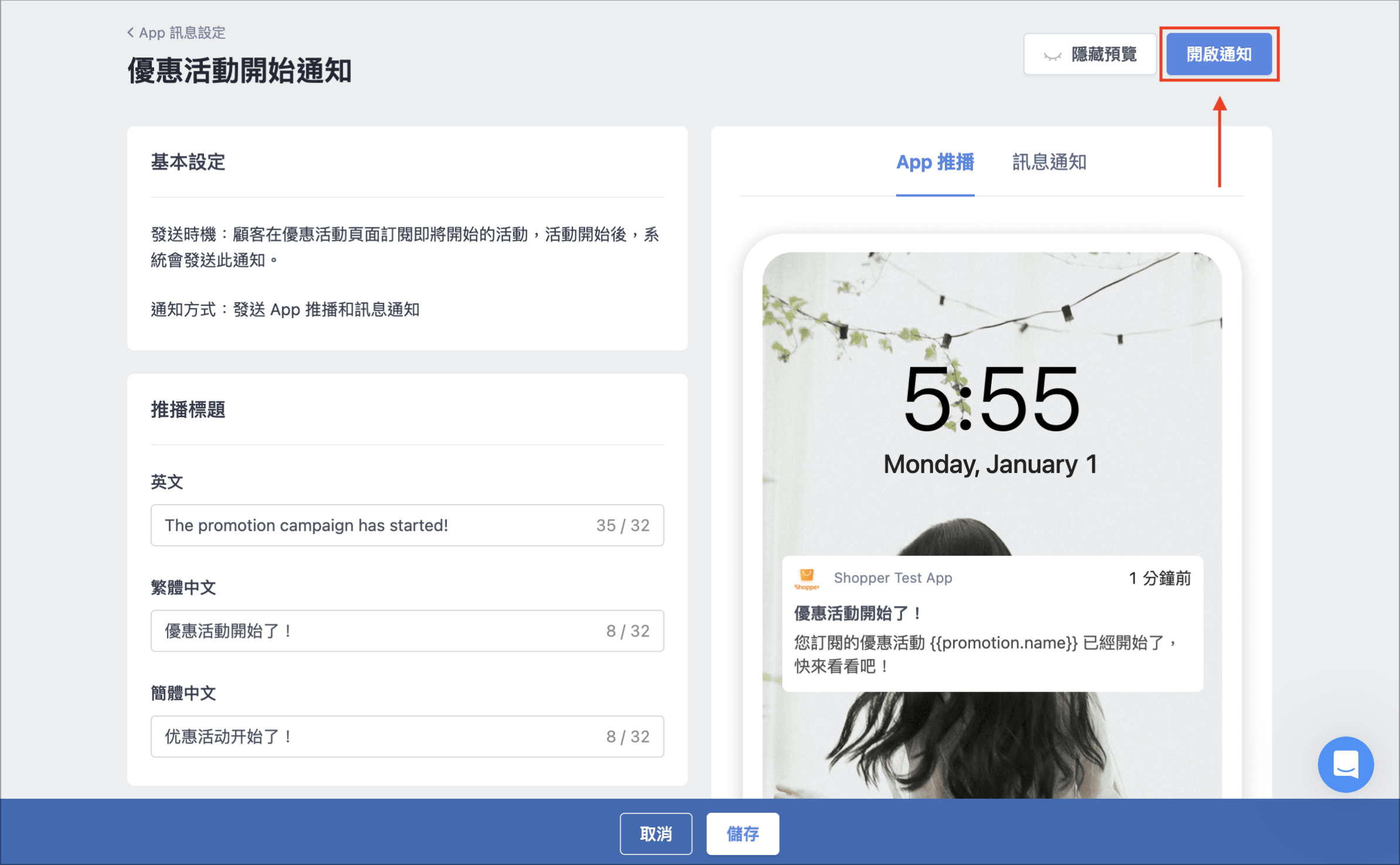Click the 35 / 32 character counter
The height and width of the screenshot is (865, 1400).
pos(623,525)
